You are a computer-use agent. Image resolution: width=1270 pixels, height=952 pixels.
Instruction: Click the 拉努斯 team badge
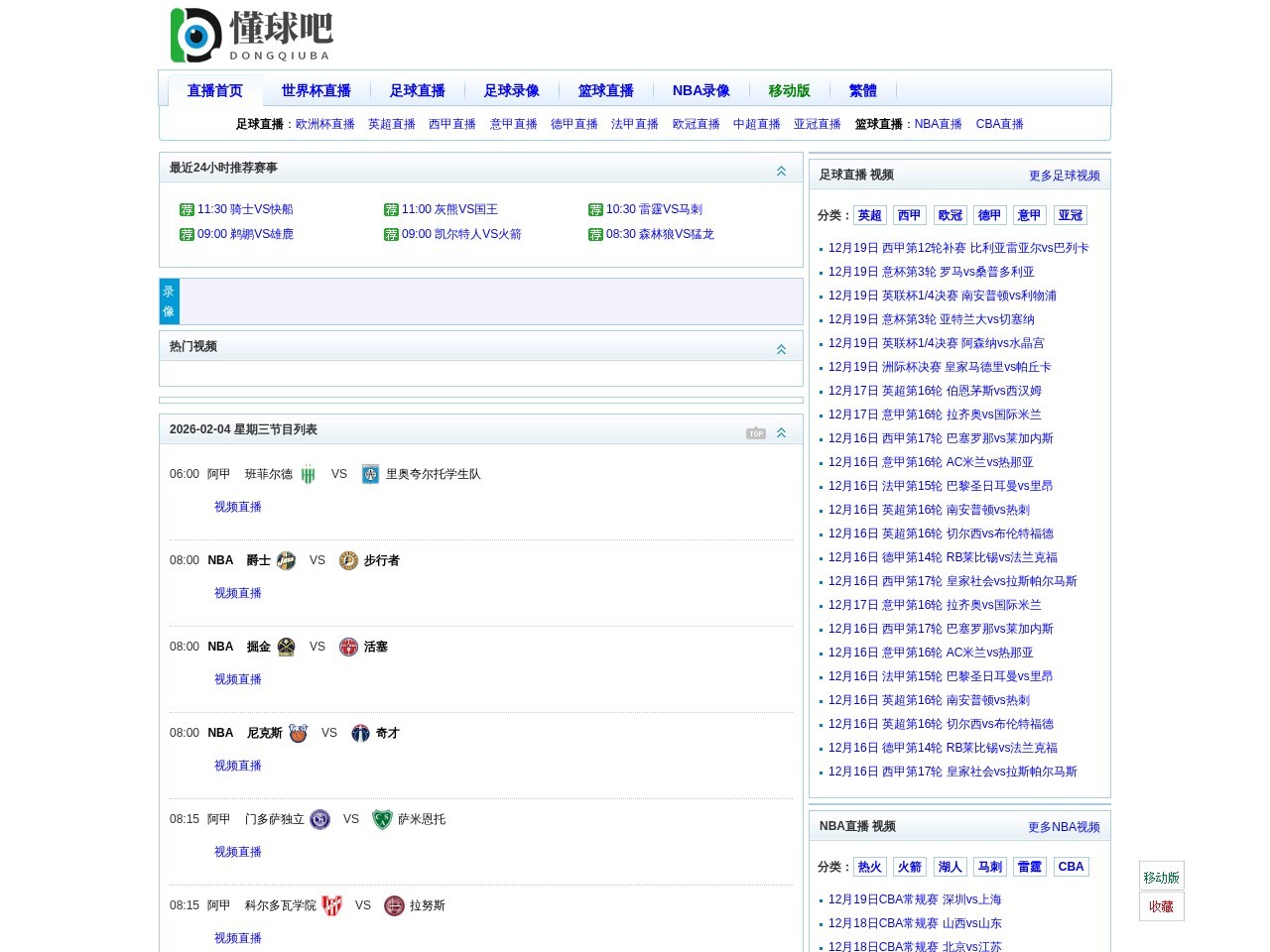tap(394, 905)
